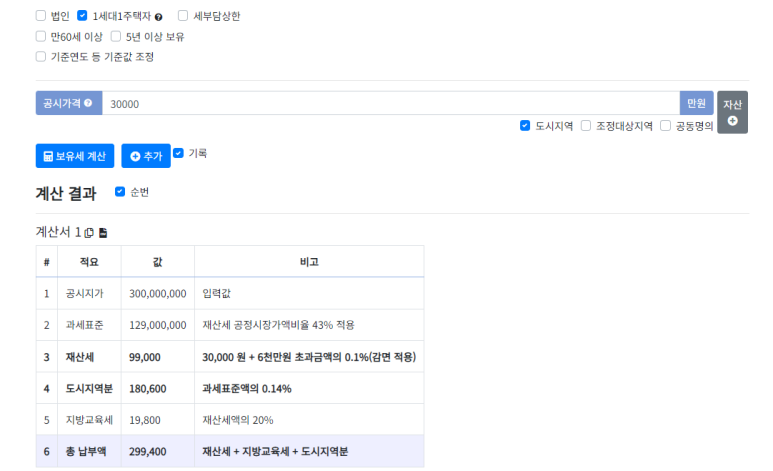Check the 만60세 이상 option
The width and height of the screenshot is (773, 471).
[41, 36]
